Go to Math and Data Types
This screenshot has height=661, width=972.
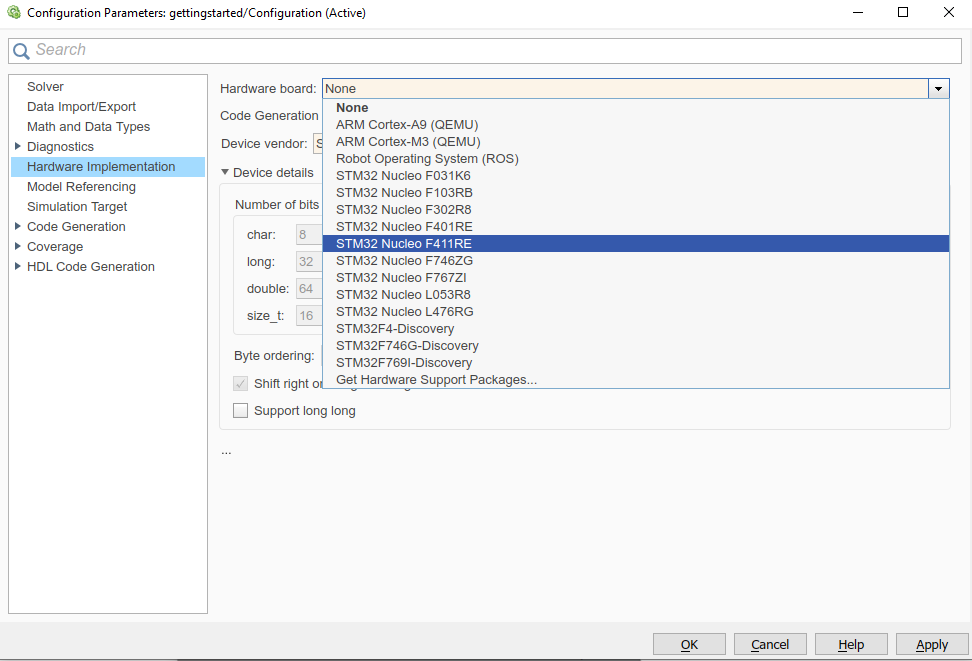89,126
